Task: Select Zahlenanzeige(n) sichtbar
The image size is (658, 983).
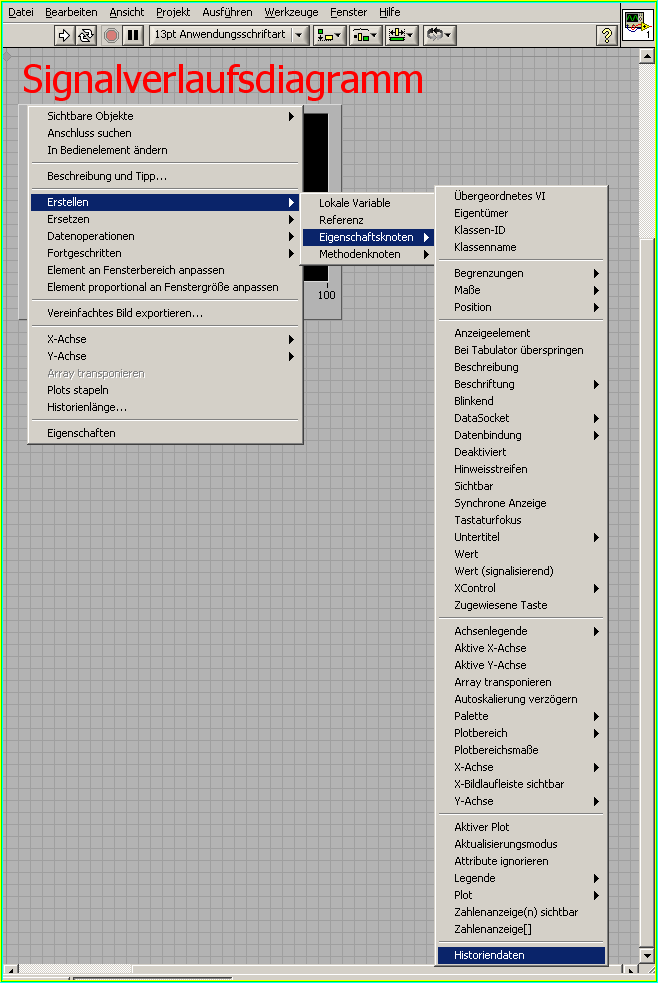Action: (521, 912)
